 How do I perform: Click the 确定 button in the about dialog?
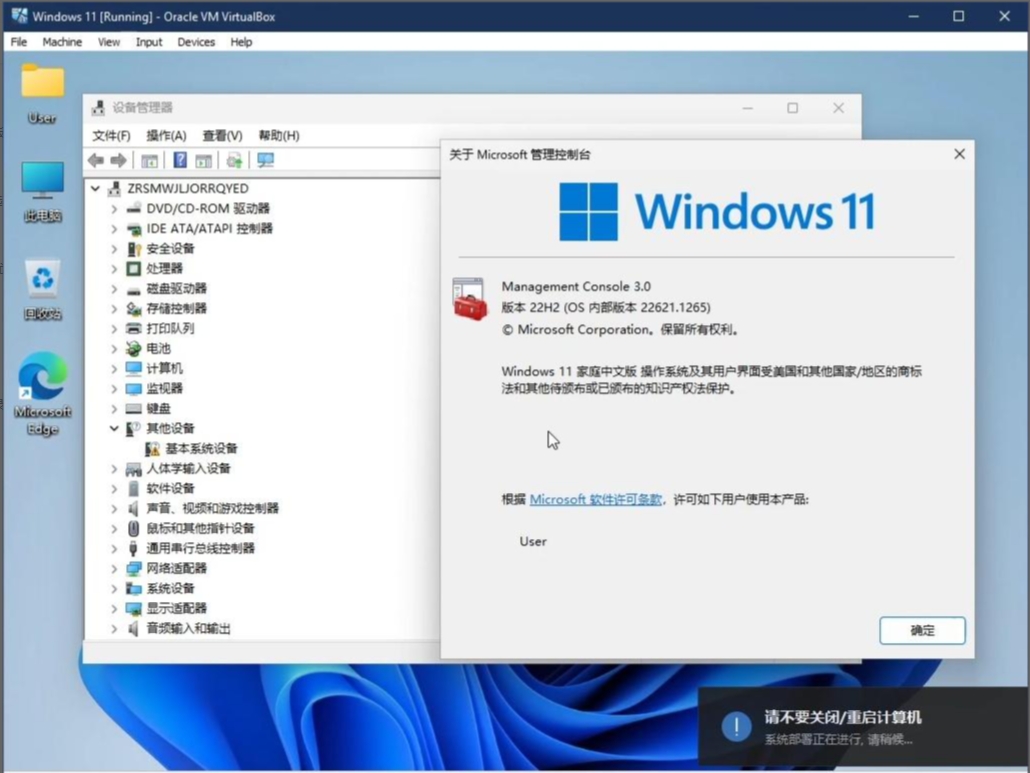(x=921, y=630)
